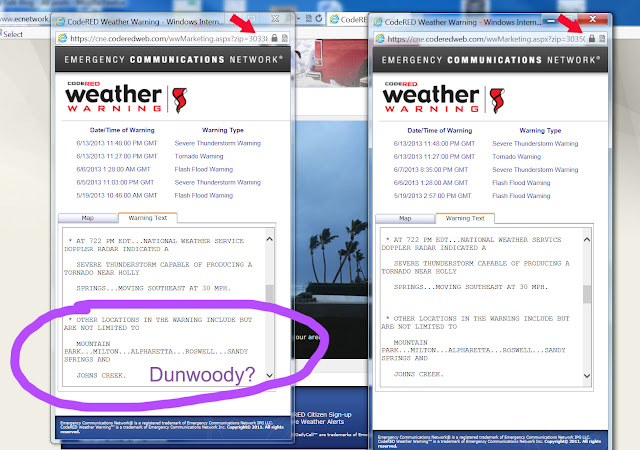This screenshot has height=450, width=640.
Task: Click the left window URL address field
Action: point(169,38)
